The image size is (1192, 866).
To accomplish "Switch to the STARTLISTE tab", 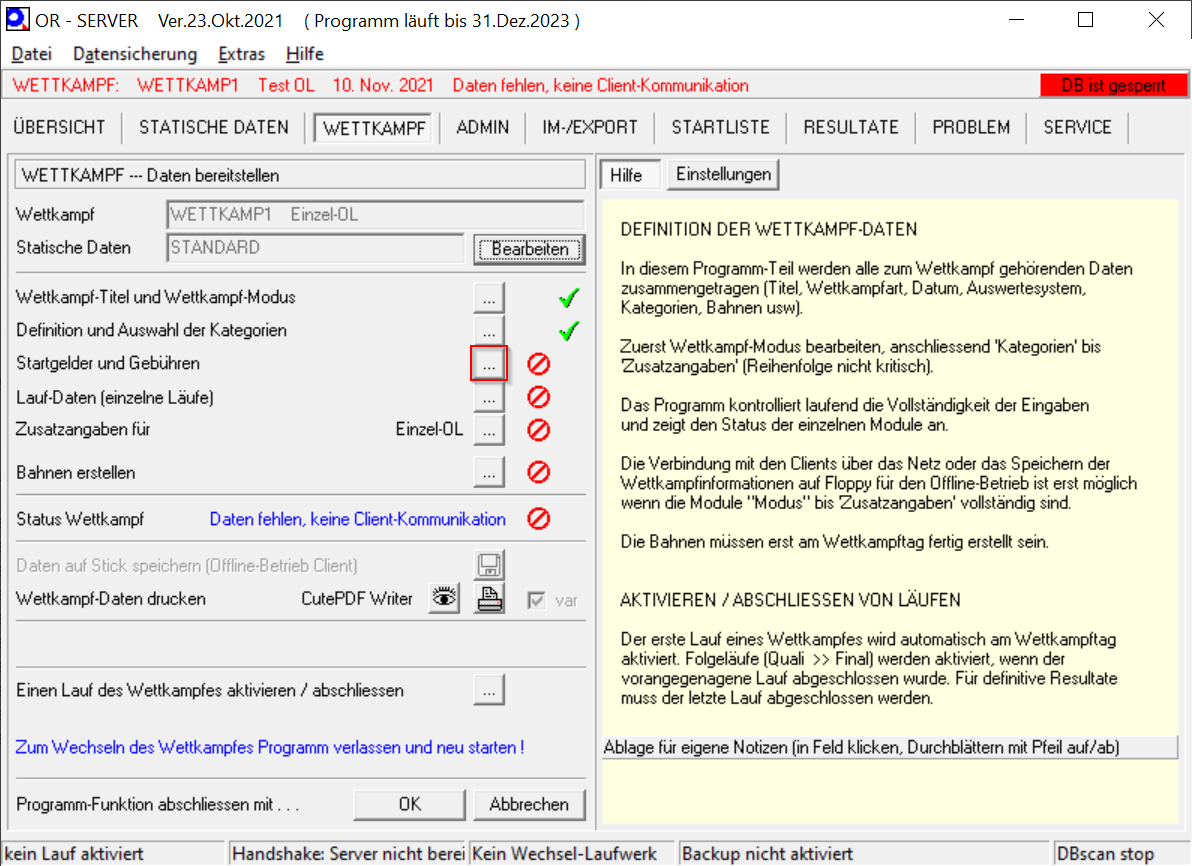I will tap(720, 127).
